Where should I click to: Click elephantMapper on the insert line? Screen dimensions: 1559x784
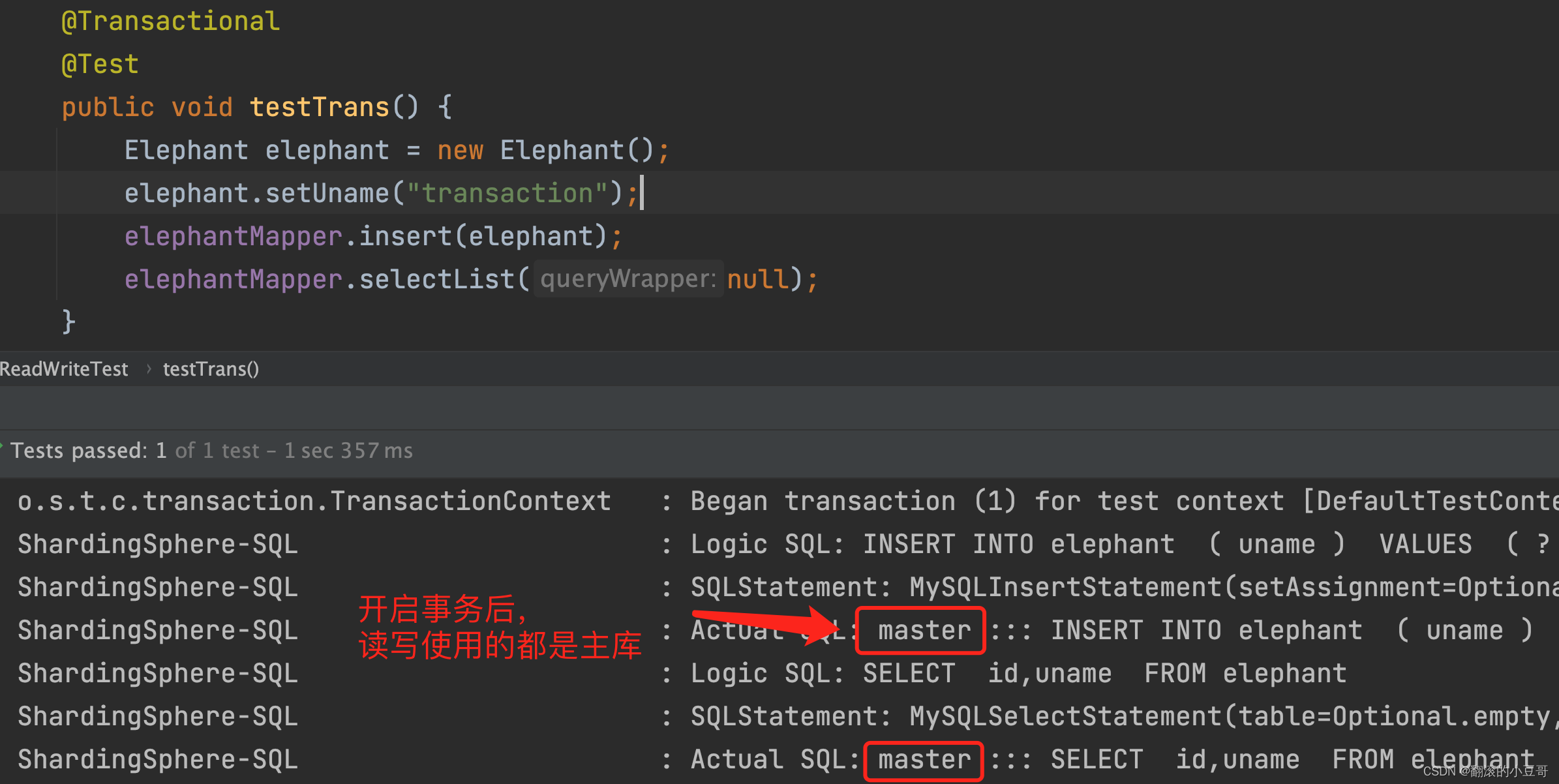tap(234, 237)
